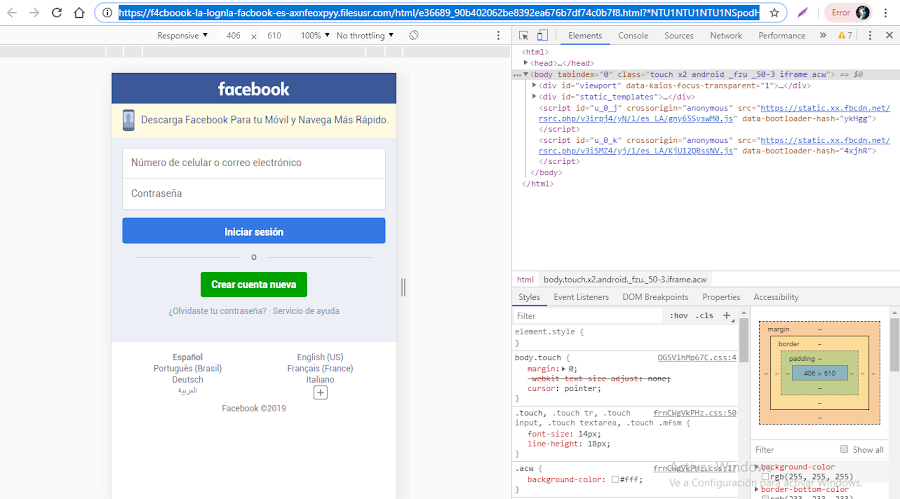Click the plus icon to show more languages
This screenshot has height=499, width=900.
click(x=320, y=392)
